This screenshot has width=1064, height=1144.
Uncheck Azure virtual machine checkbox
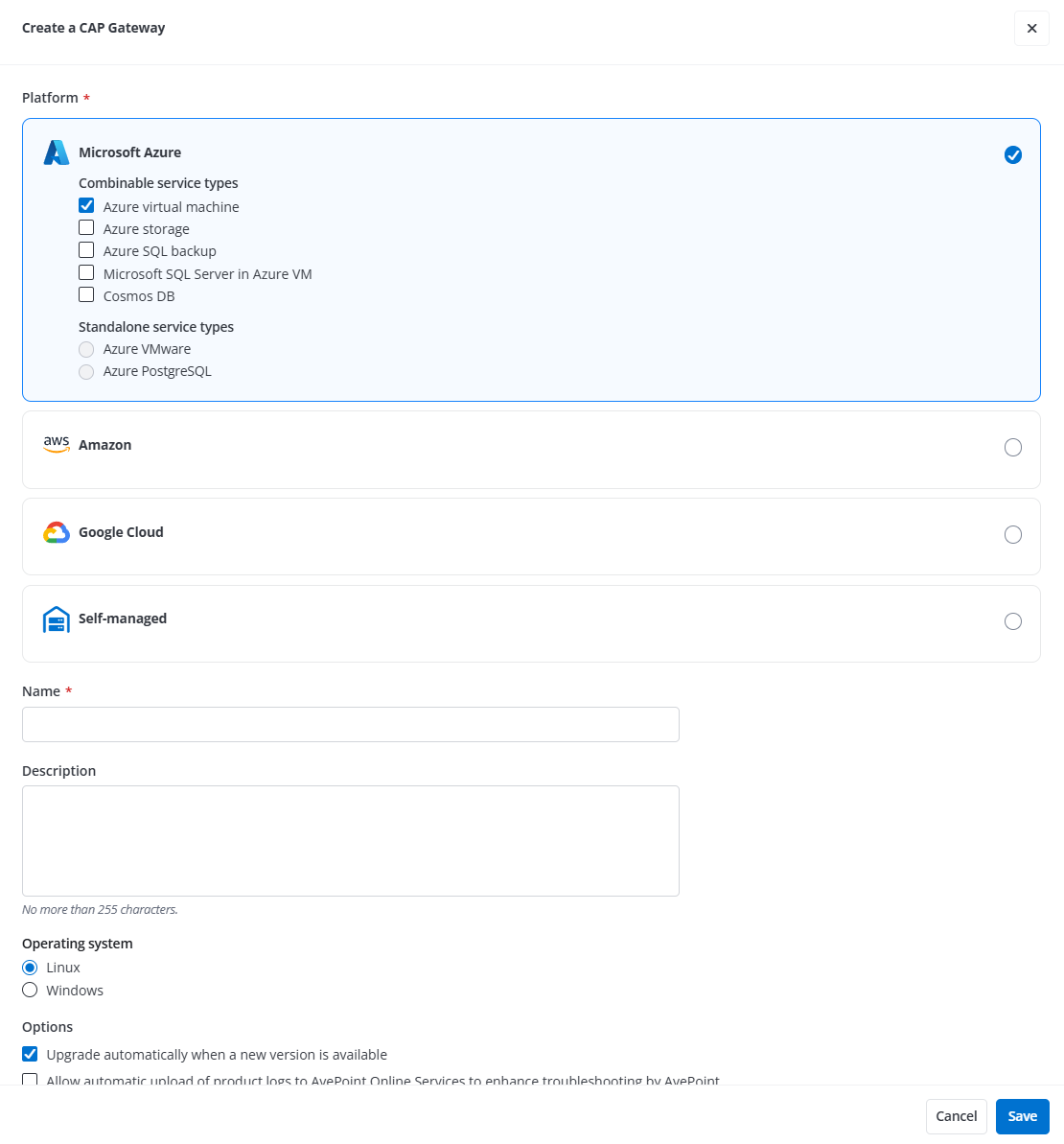[x=86, y=206]
